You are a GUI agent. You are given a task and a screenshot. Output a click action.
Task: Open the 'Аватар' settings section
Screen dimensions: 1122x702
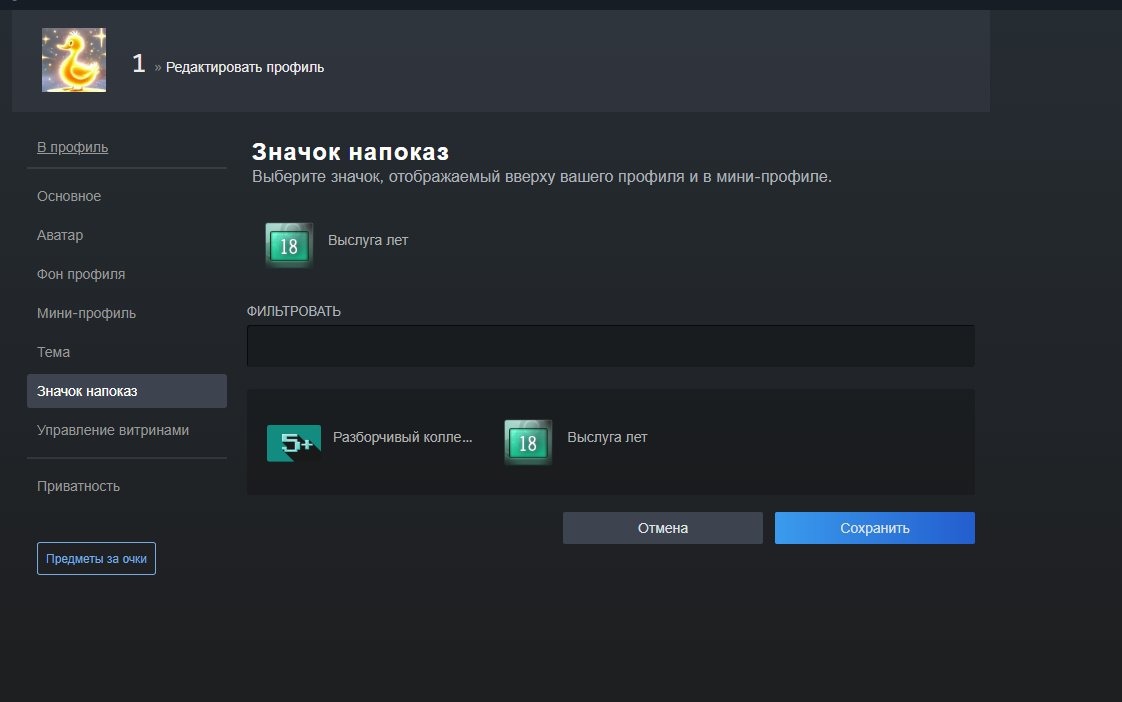coord(60,235)
